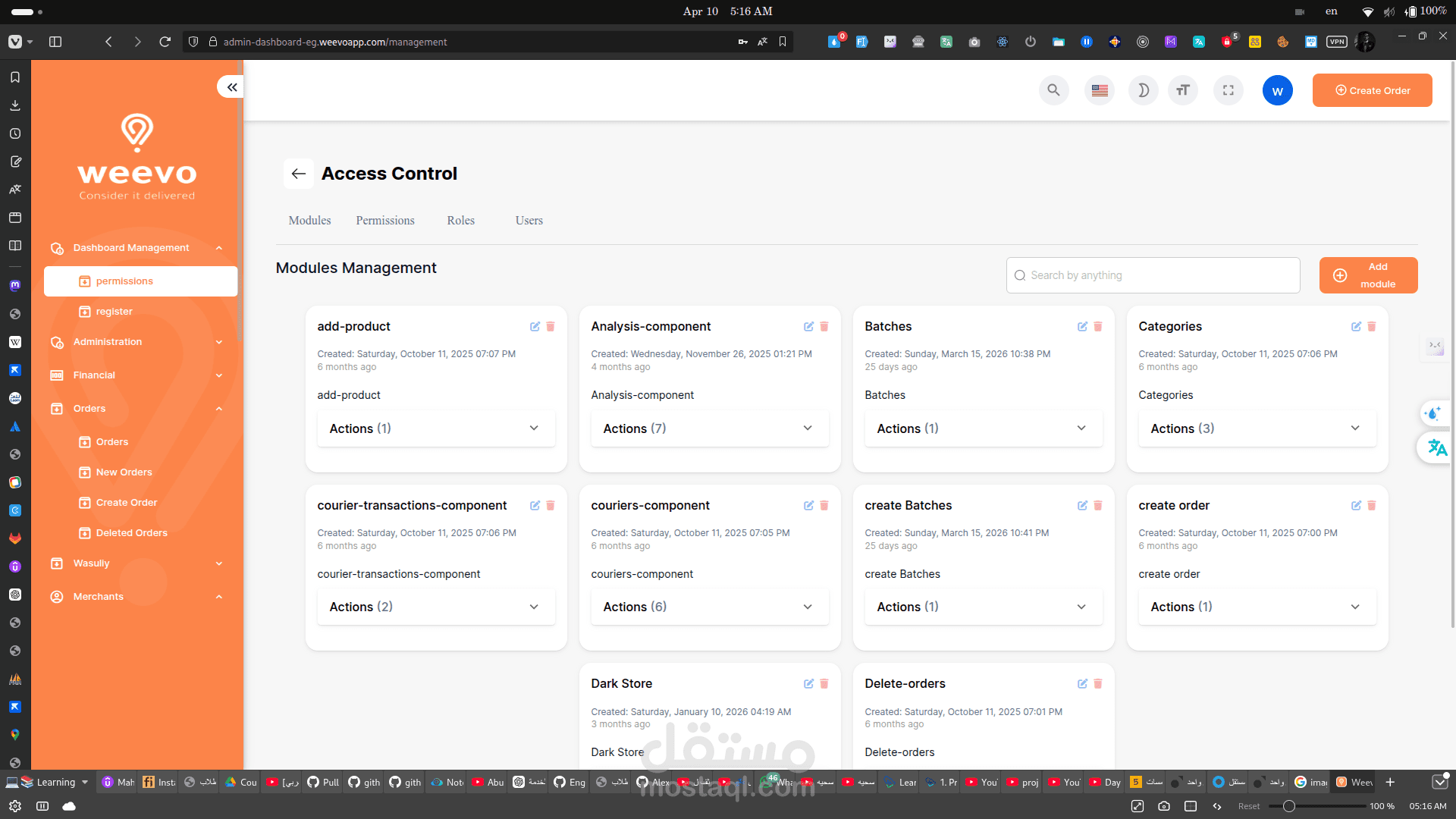Click the Add module button
This screenshot has height=819, width=1456.
[x=1368, y=275]
